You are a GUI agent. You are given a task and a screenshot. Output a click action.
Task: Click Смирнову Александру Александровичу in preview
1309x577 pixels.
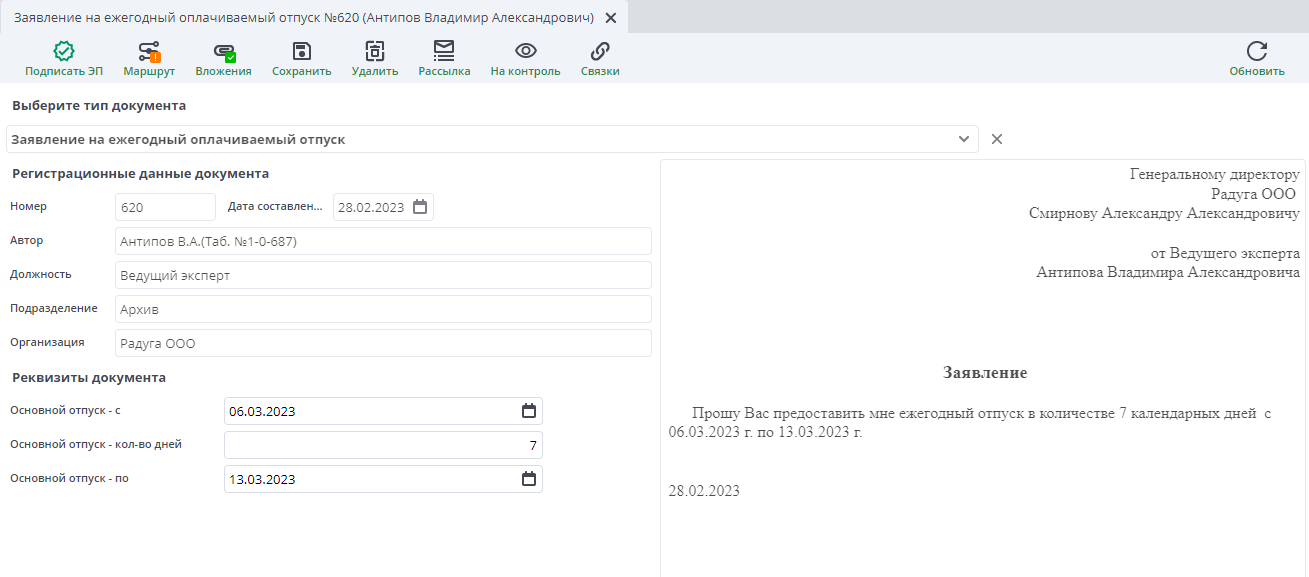coord(1164,213)
